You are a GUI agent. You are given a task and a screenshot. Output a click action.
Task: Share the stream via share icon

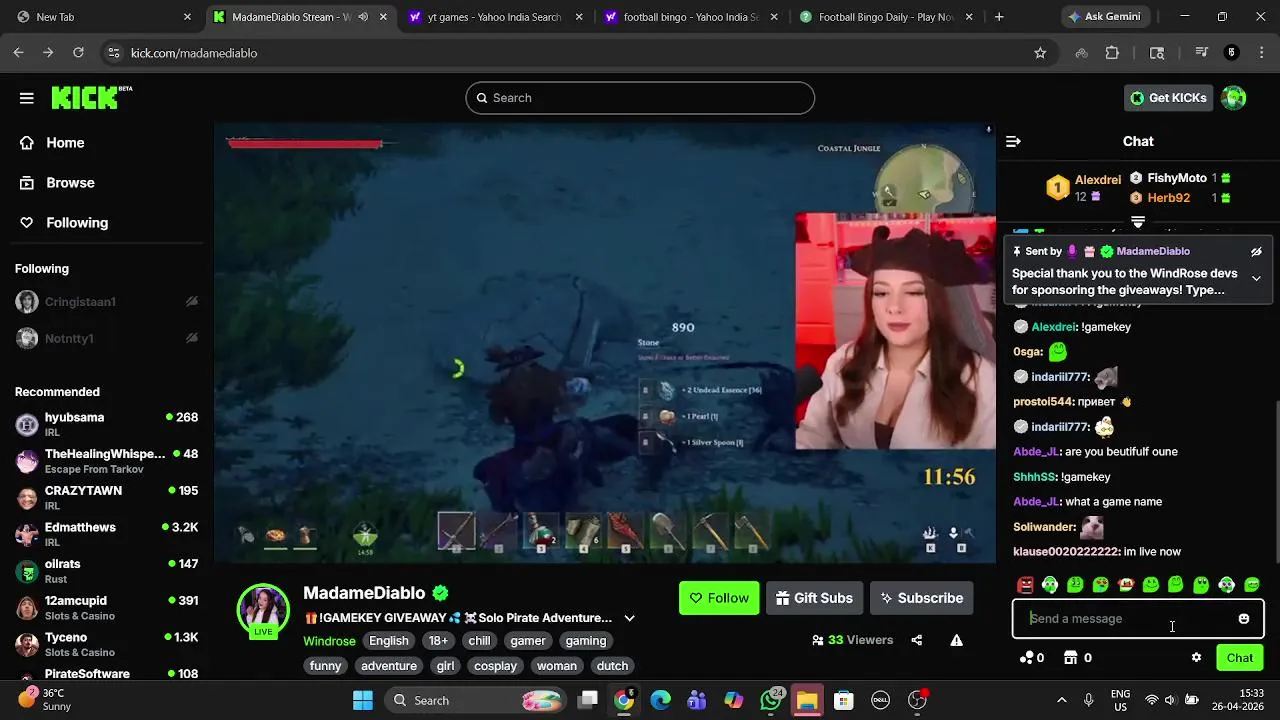coord(917,640)
